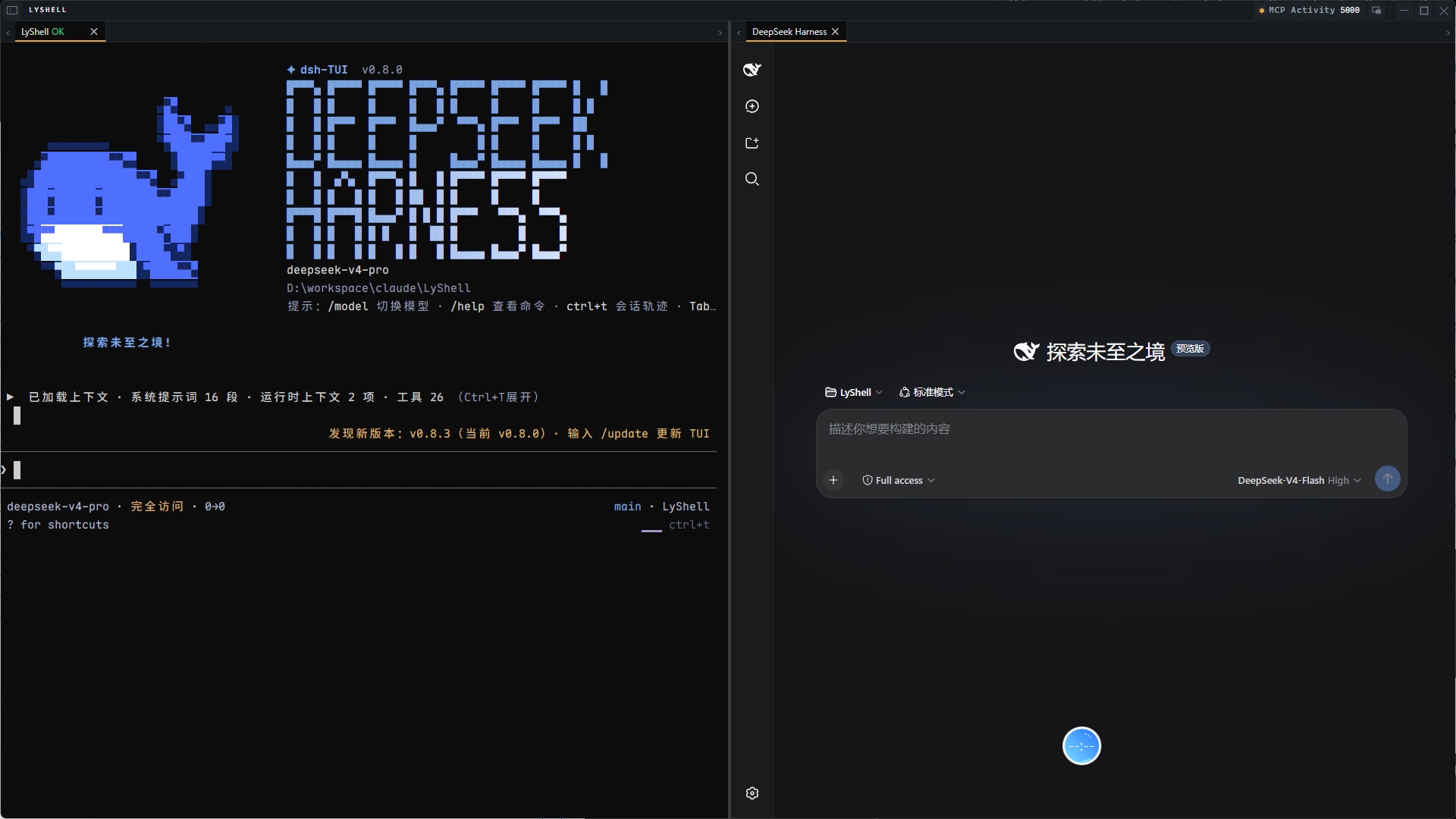Click the '? for shortcuts' hint text

point(58,525)
